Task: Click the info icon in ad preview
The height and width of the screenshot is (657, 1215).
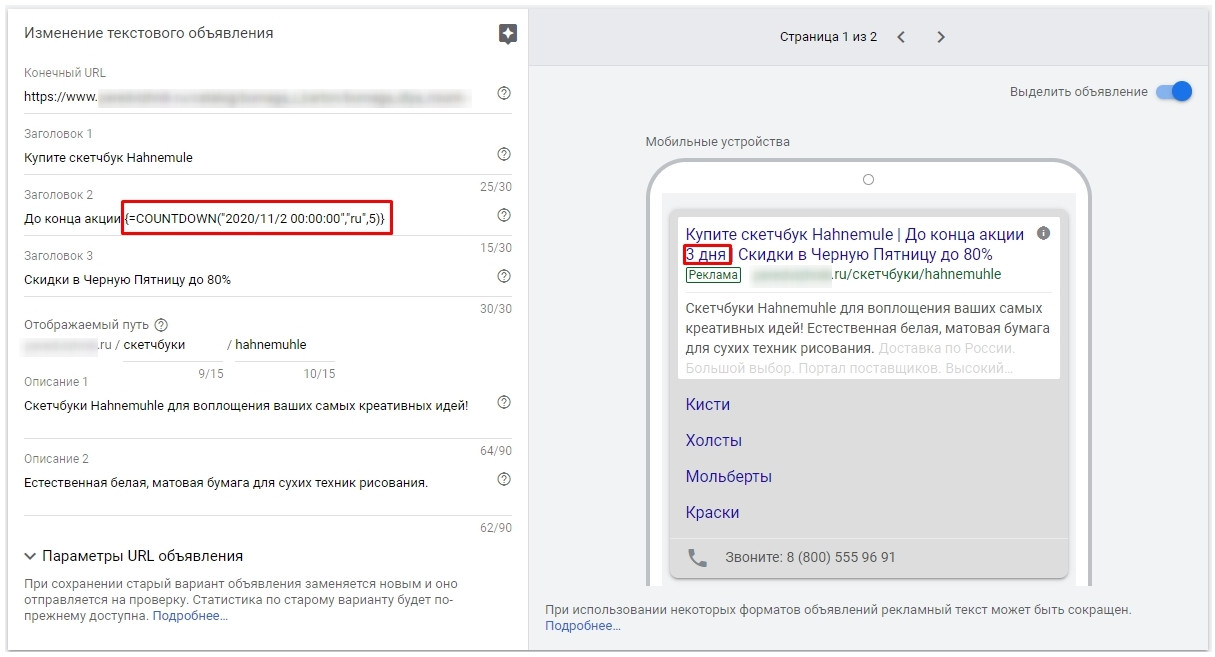Action: (1044, 233)
